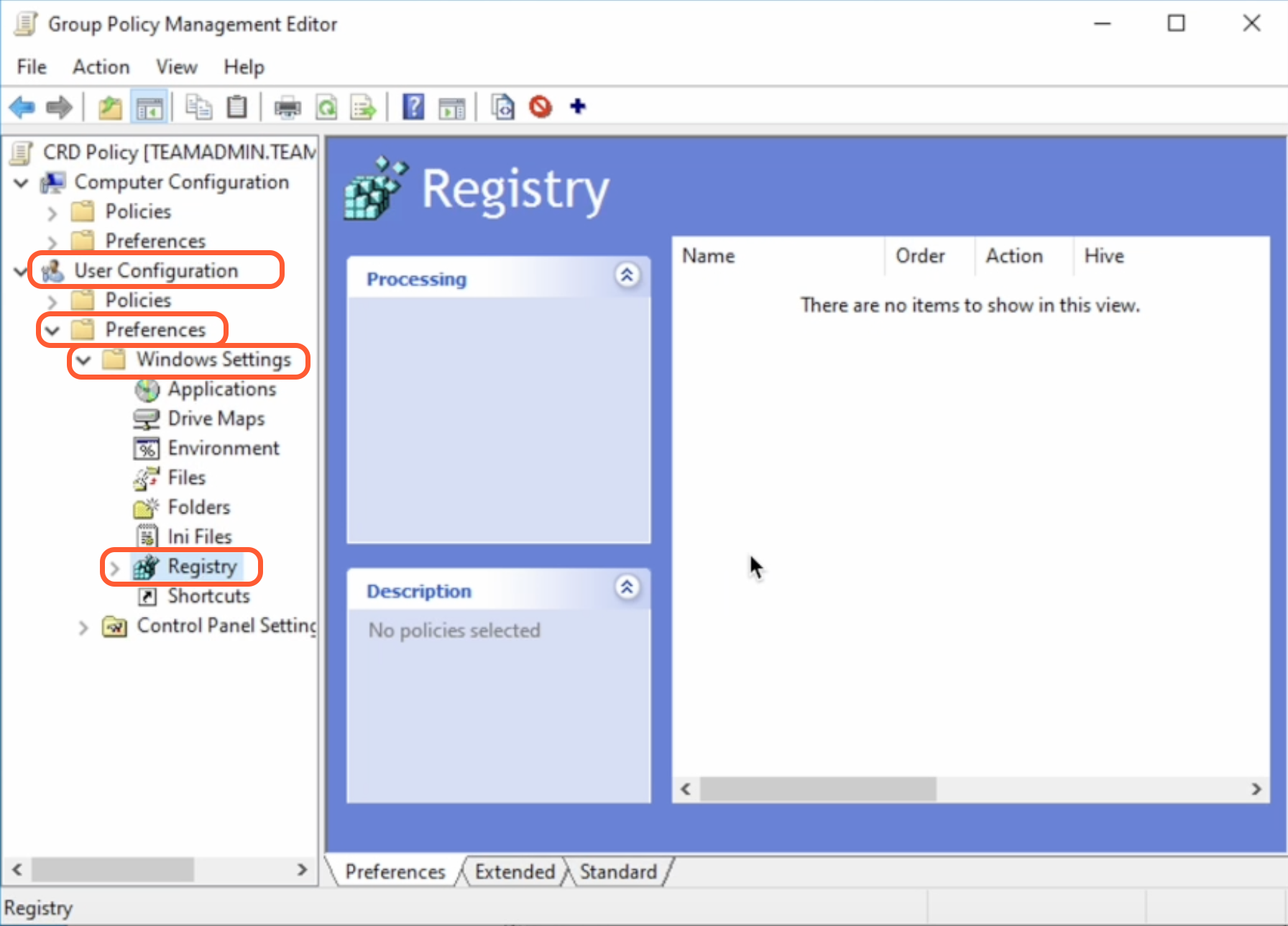Click the Export List toolbar icon
Image resolution: width=1288 pixels, height=926 pixels.
363,108
